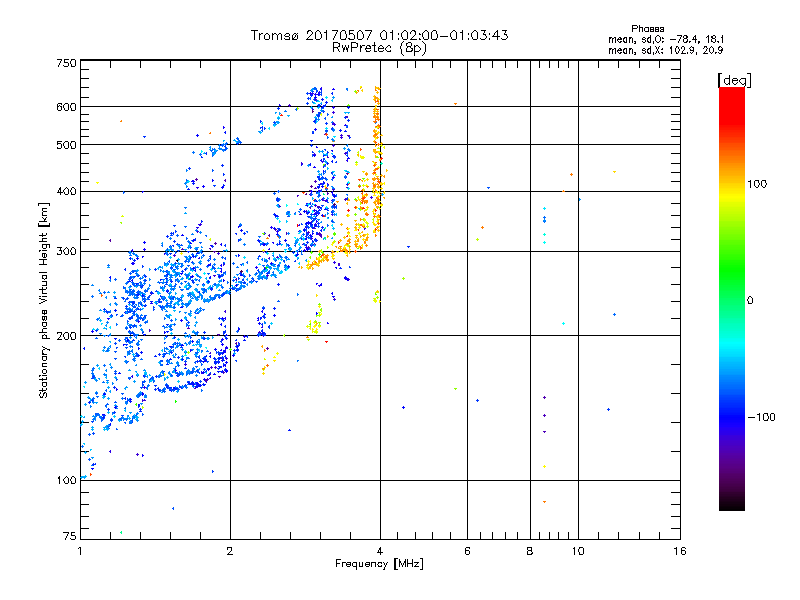Click the '300' y-axis tick label
Image resolution: width=800 pixels, height=600 pixels.
tap(66, 252)
